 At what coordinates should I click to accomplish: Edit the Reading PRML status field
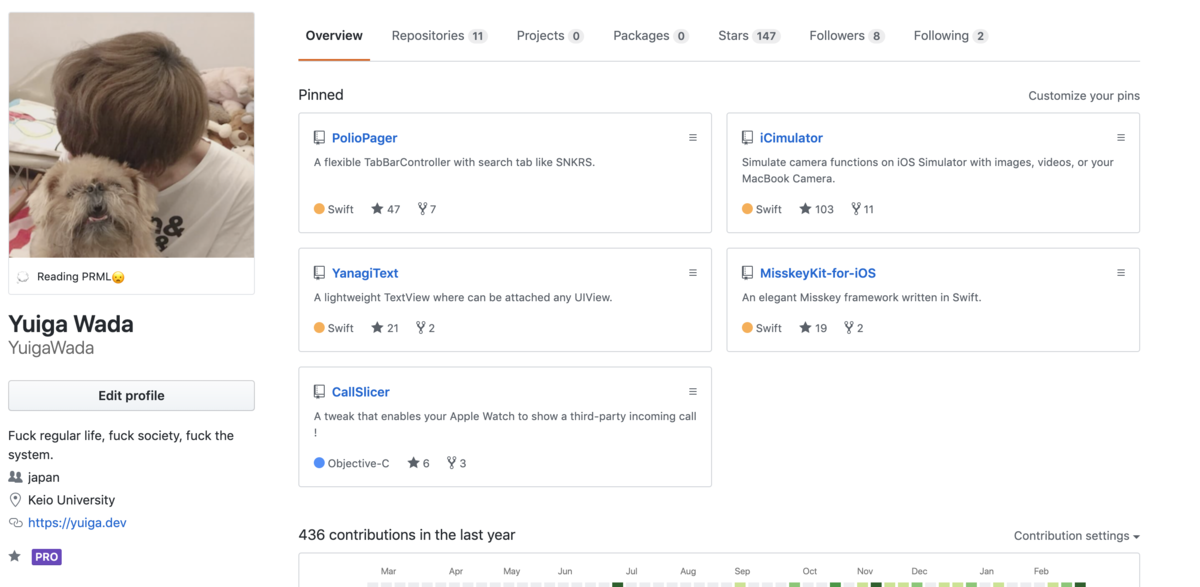[x=131, y=277]
